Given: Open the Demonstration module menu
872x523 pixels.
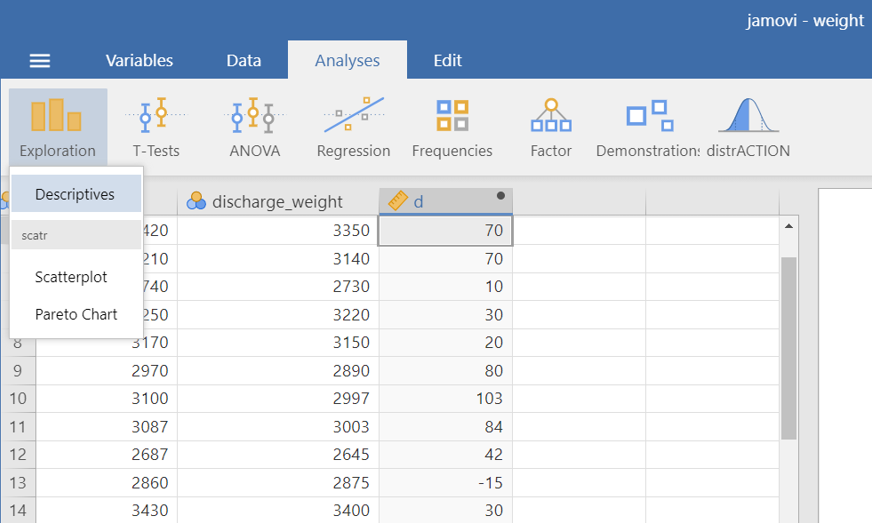Looking at the screenshot, I should pyautogui.click(x=648, y=126).
